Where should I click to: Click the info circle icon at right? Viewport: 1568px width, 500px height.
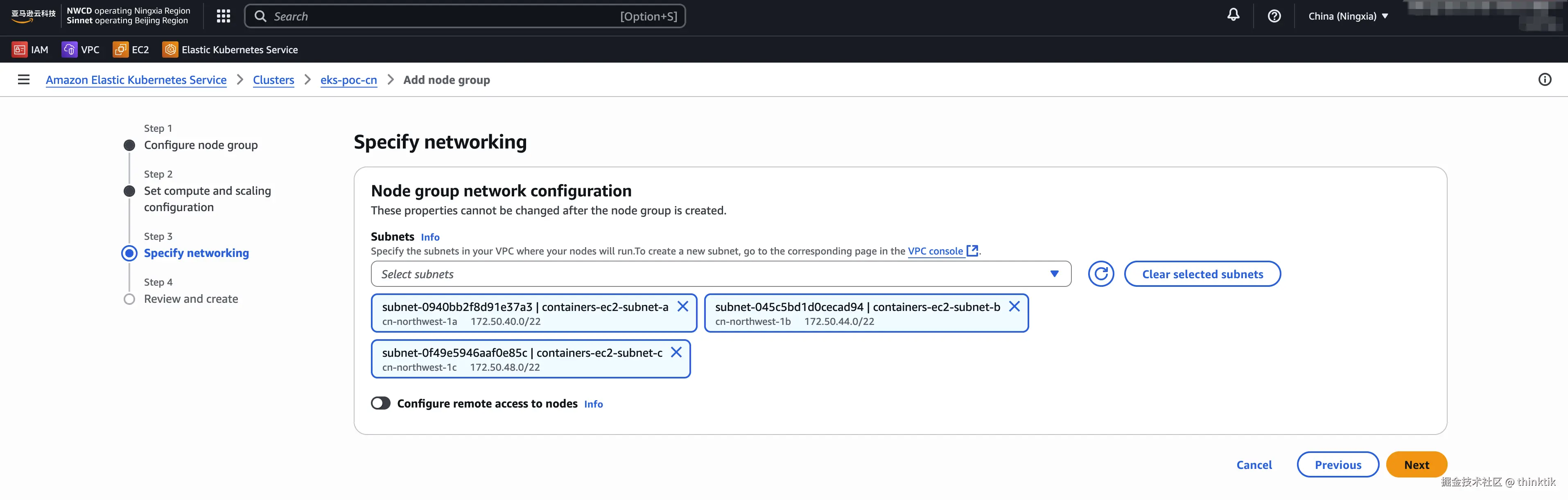point(1544,80)
